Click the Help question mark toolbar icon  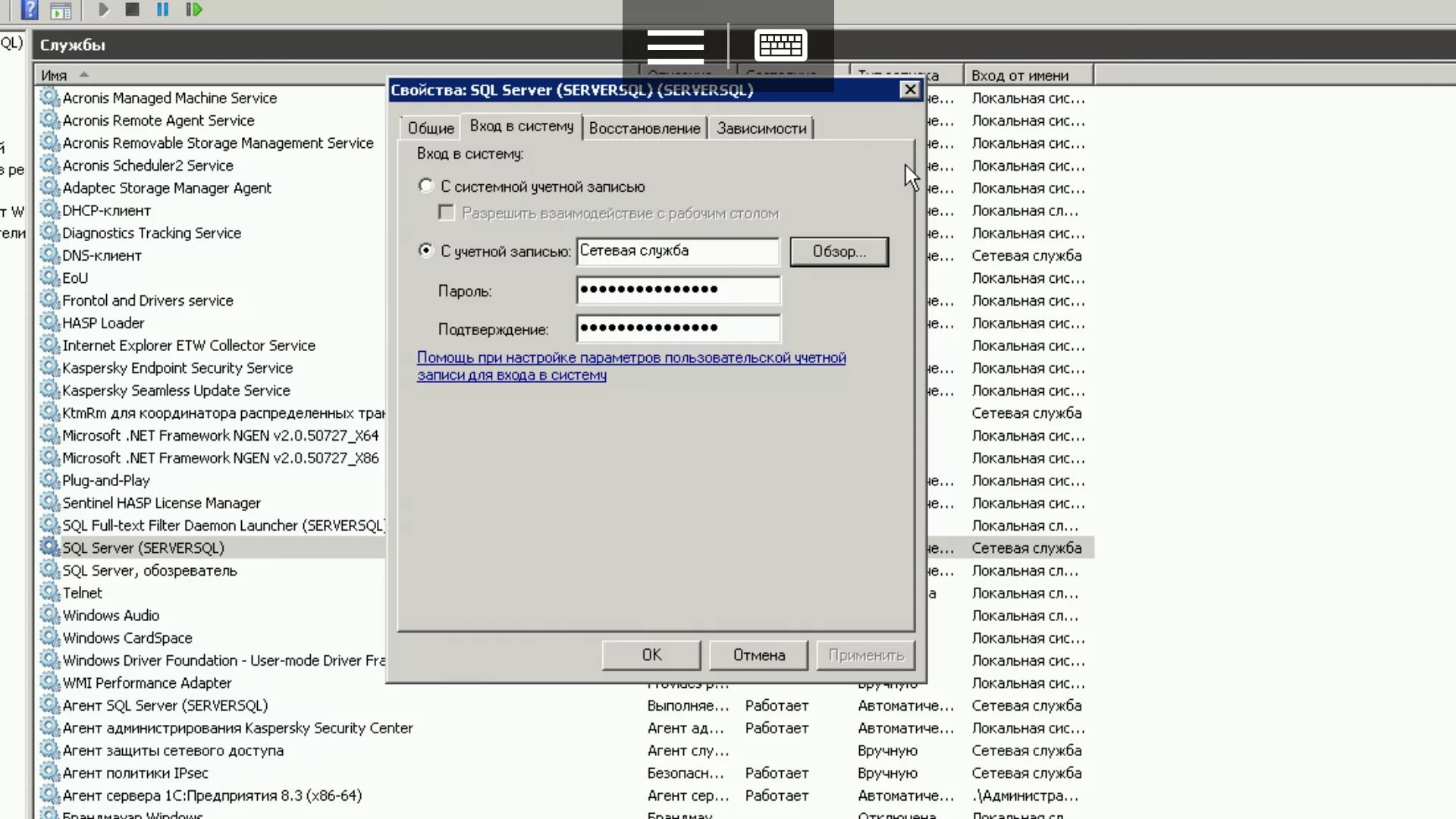pos(30,10)
